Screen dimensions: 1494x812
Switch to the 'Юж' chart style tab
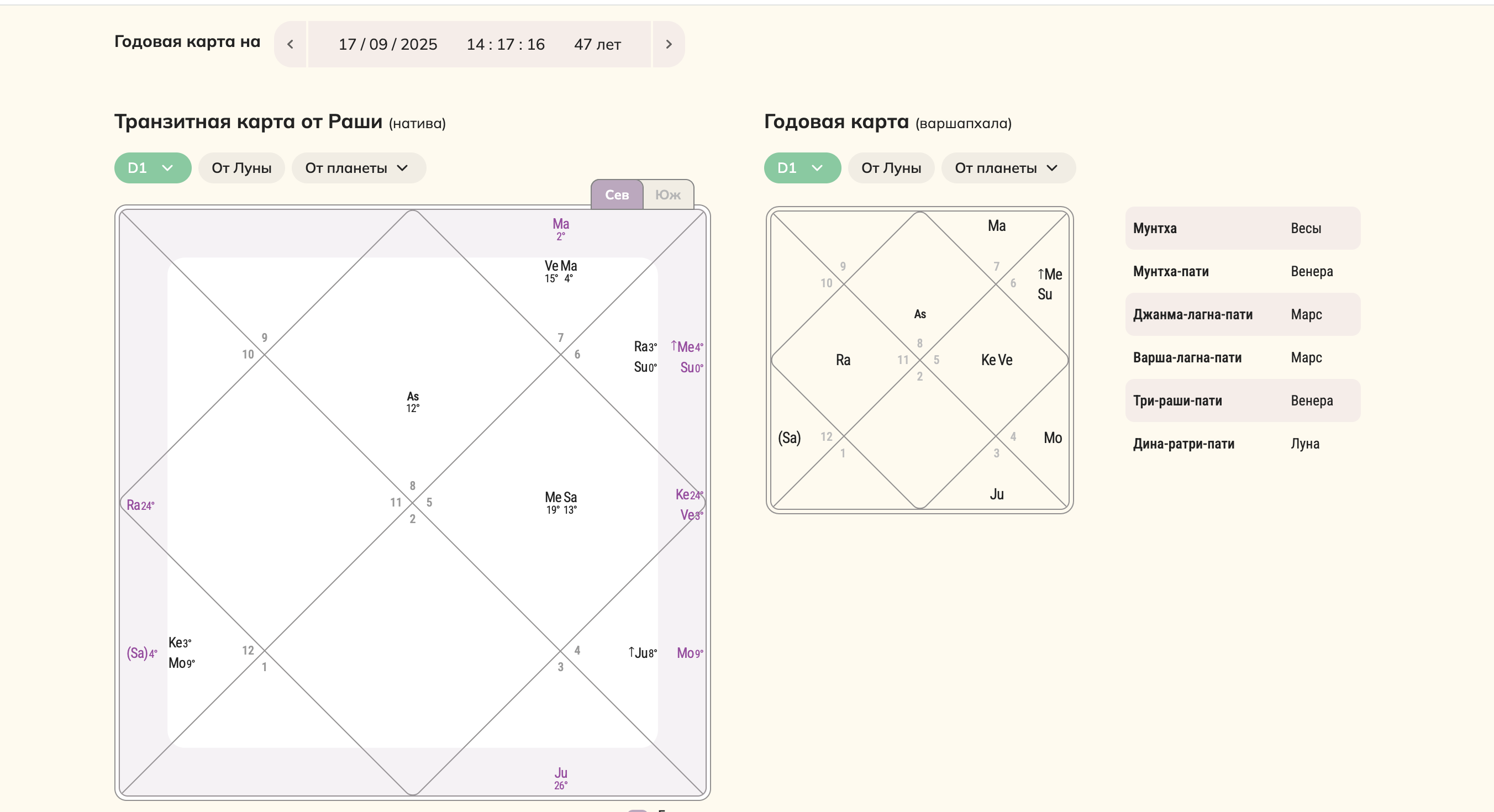tap(667, 195)
